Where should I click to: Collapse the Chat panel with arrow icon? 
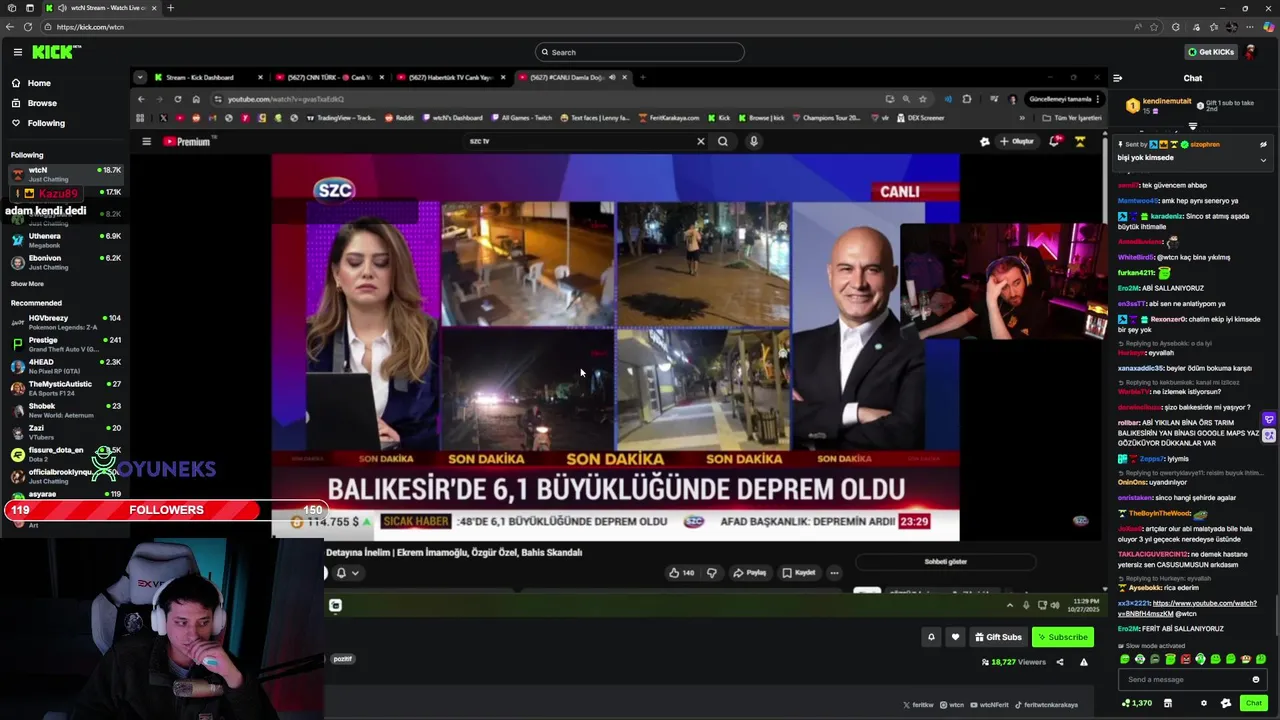(1118, 78)
